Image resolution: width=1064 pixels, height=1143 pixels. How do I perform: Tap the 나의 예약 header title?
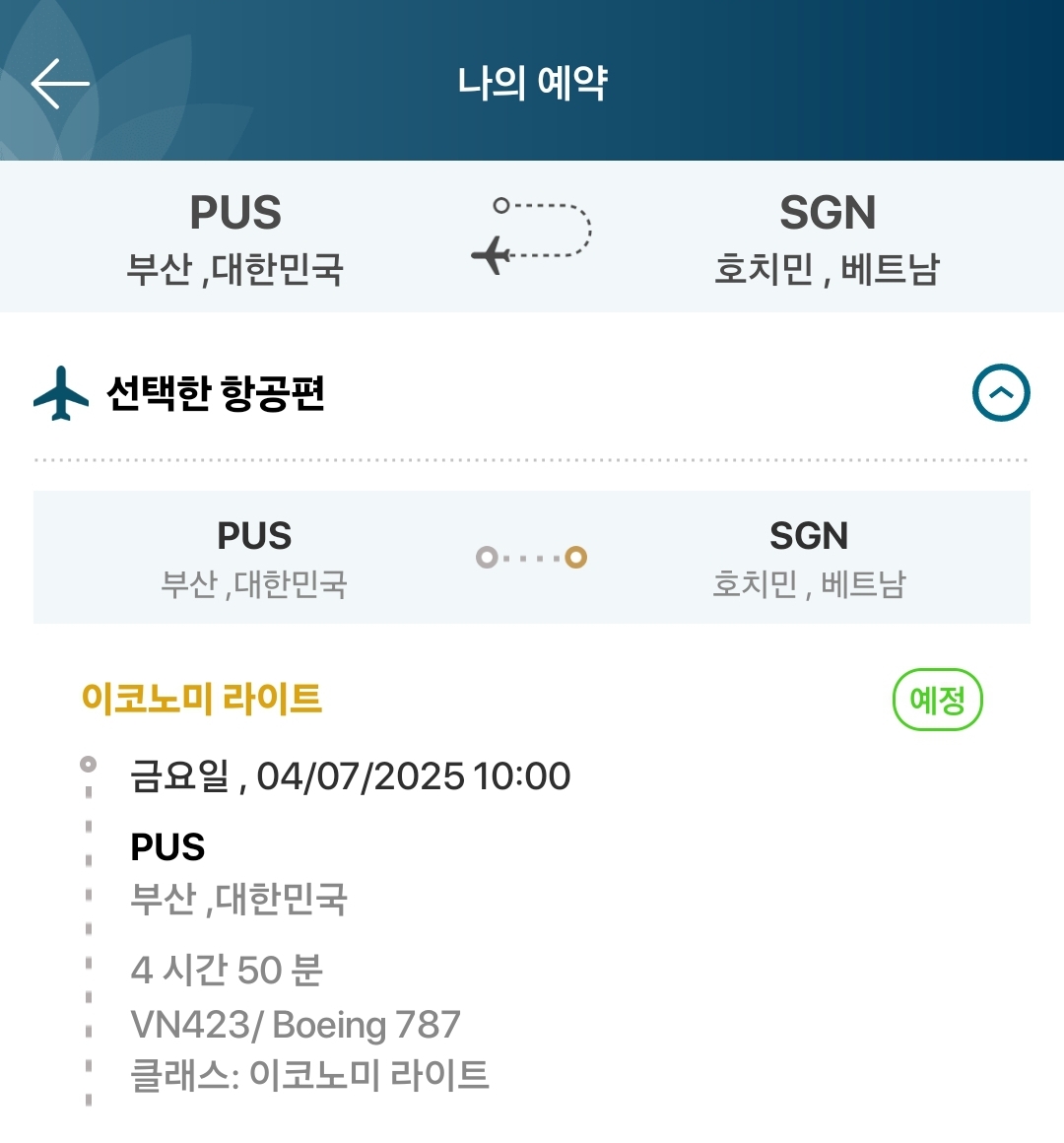pos(532,83)
